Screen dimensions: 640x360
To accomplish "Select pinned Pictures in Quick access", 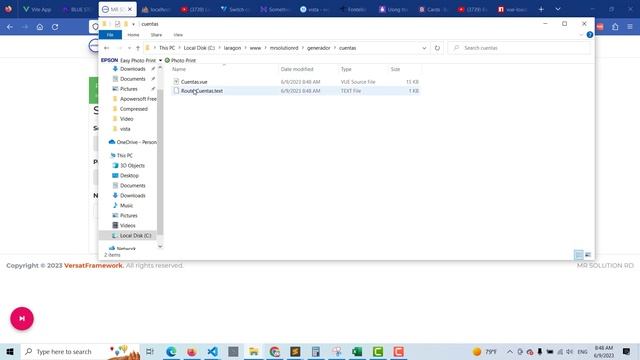I will (129, 89).
